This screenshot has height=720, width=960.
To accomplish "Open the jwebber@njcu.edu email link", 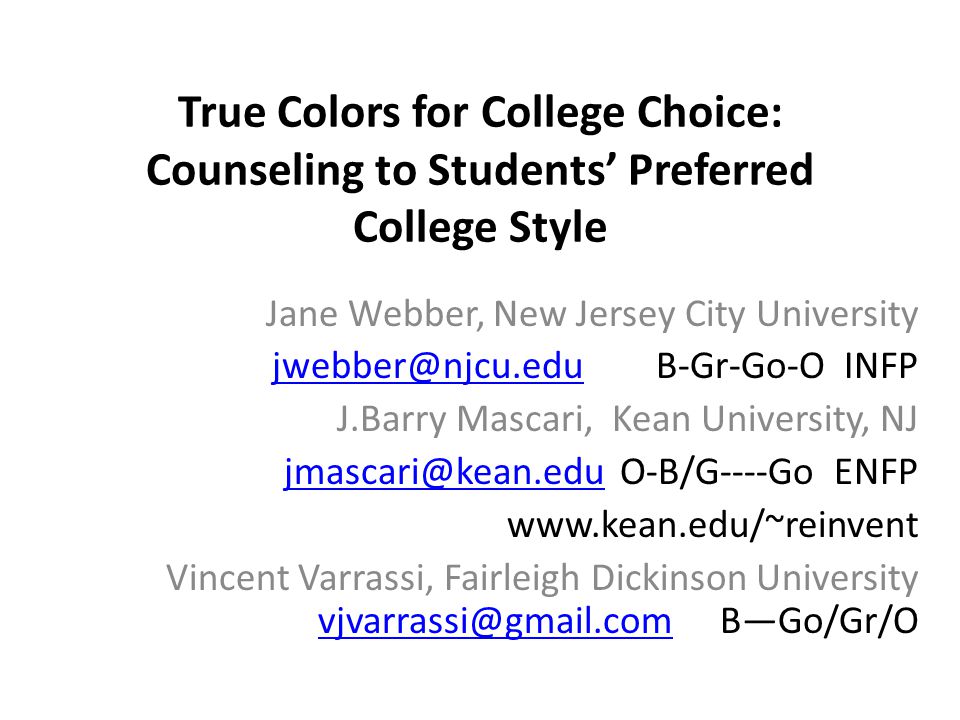I will pyautogui.click(x=427, y=367).
